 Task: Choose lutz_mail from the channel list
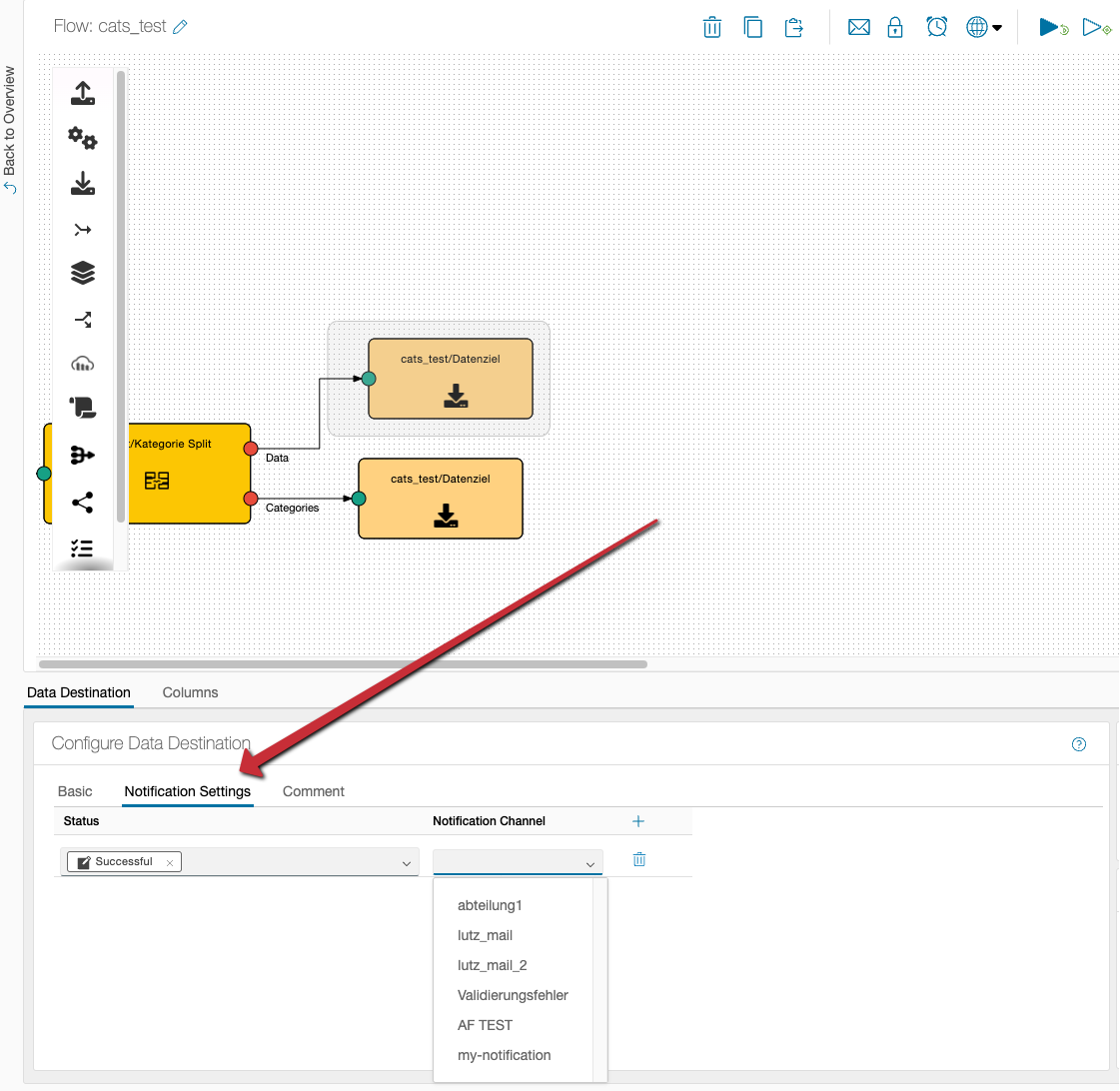pos(485,935)
